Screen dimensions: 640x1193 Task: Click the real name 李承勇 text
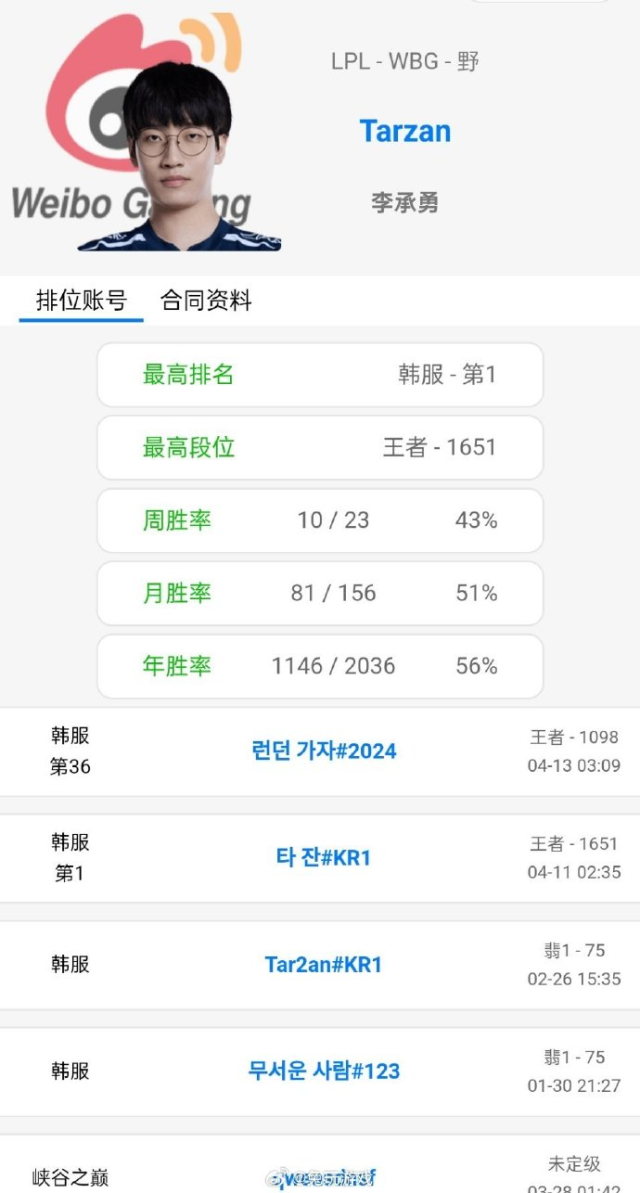[405, 201]
